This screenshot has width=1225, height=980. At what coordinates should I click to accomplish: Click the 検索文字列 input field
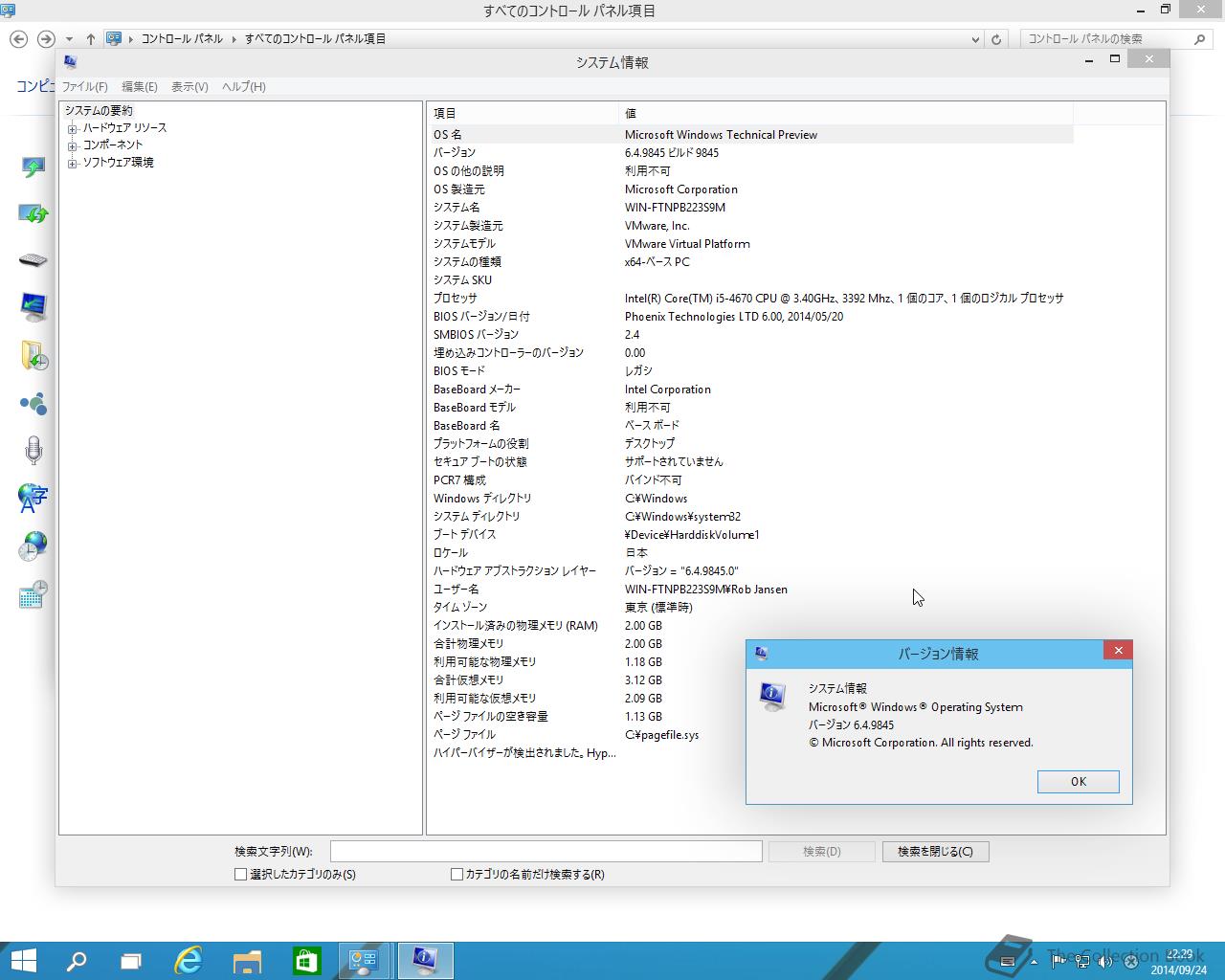pyautogui.click(x=546, y=852)
